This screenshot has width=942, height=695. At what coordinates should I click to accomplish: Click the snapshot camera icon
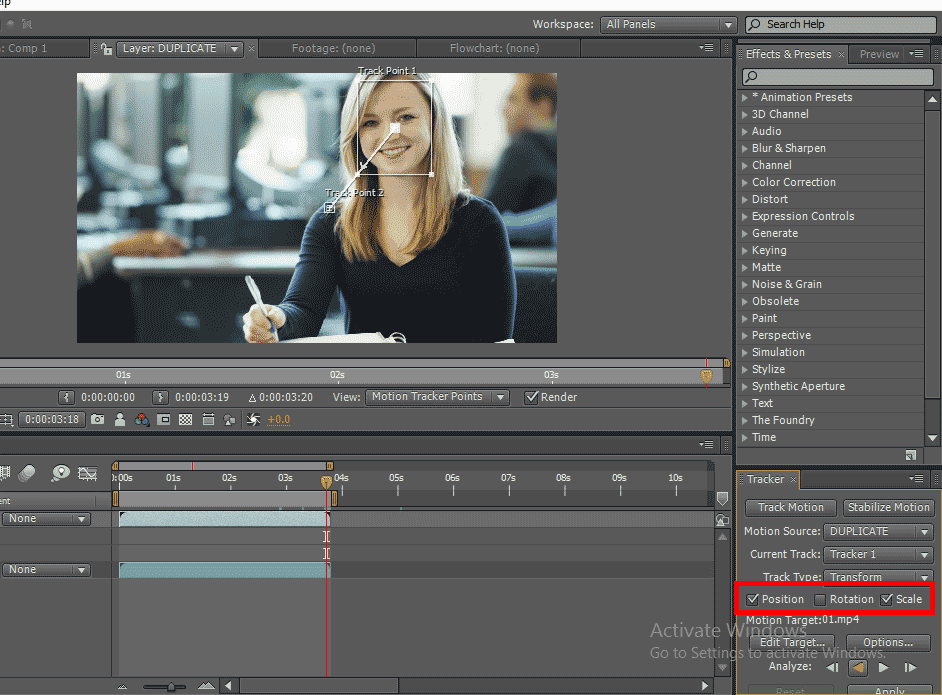(x=98, y=420)
